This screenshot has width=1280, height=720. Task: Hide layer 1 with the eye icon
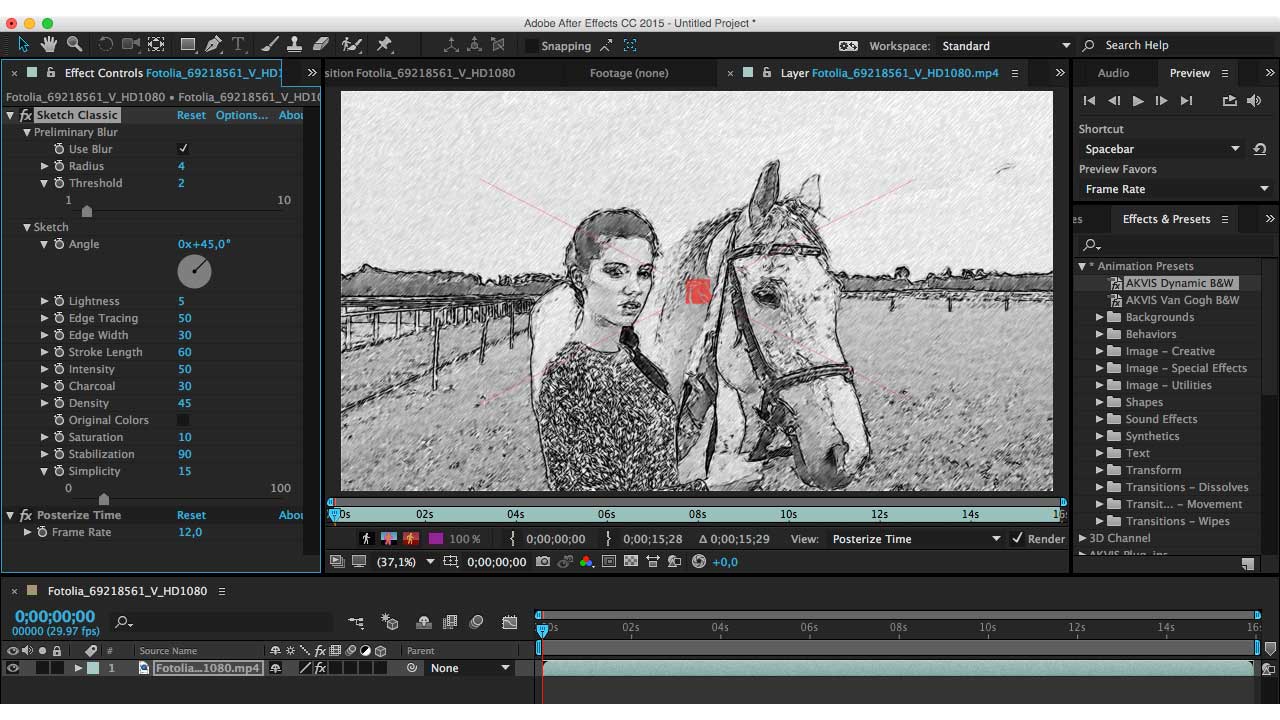13,668
